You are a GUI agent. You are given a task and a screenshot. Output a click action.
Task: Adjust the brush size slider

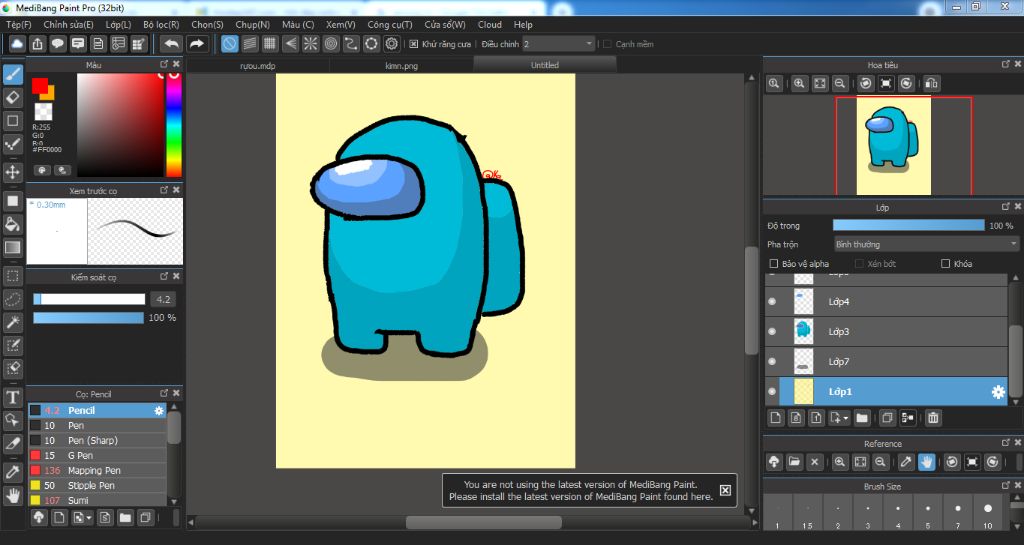(x=89, y=299)
